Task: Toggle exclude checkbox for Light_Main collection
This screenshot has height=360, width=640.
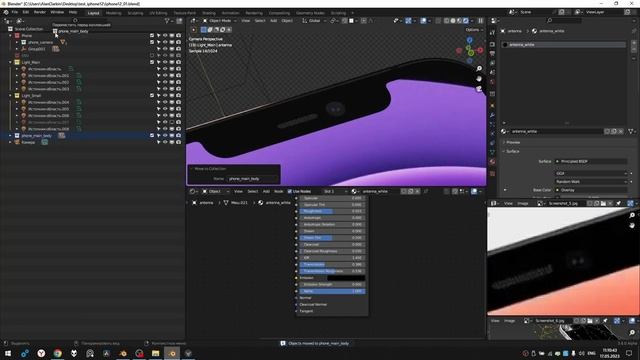Action: tap(152, 62)
